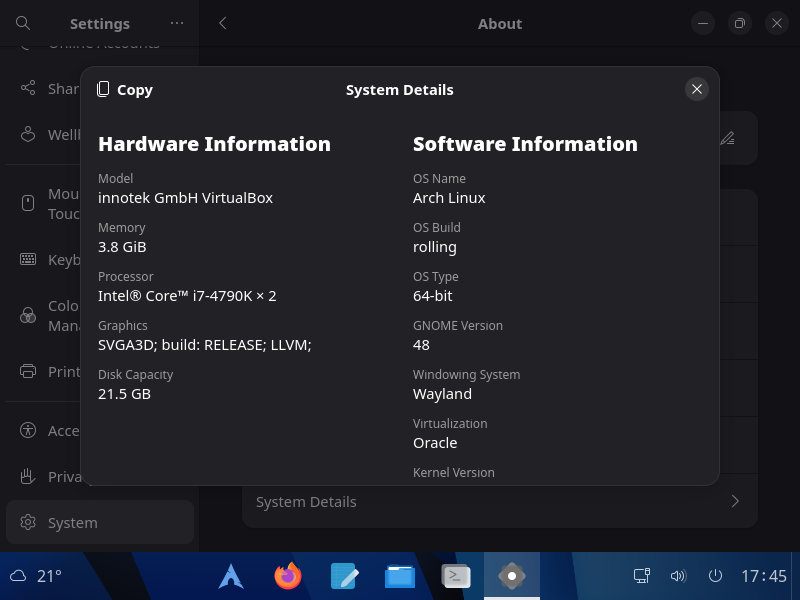Click the Hardware Information heading
Screen dimensions: 800x600
(x=214, y=144)
